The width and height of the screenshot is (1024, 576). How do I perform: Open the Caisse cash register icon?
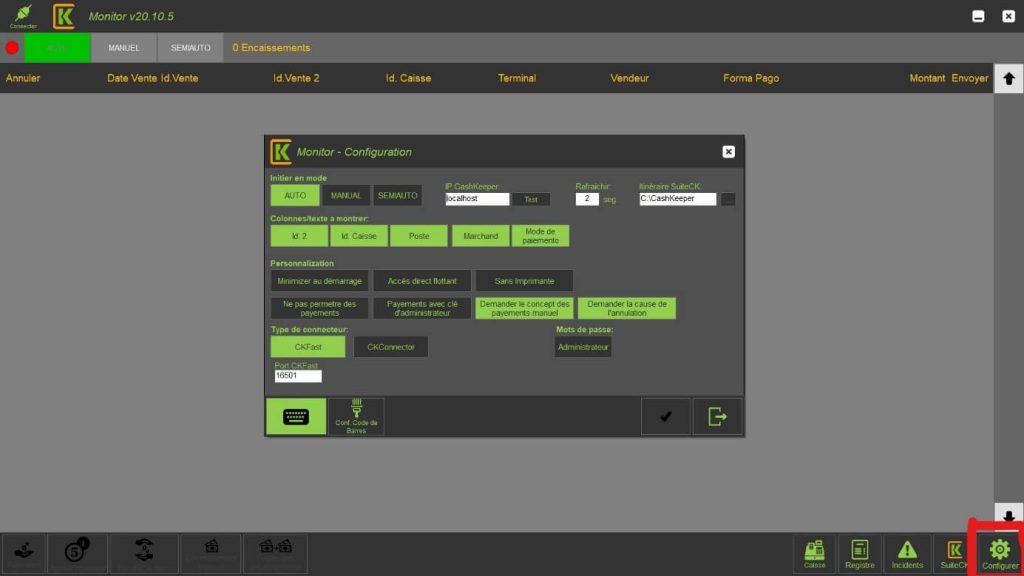pos(814,553)
